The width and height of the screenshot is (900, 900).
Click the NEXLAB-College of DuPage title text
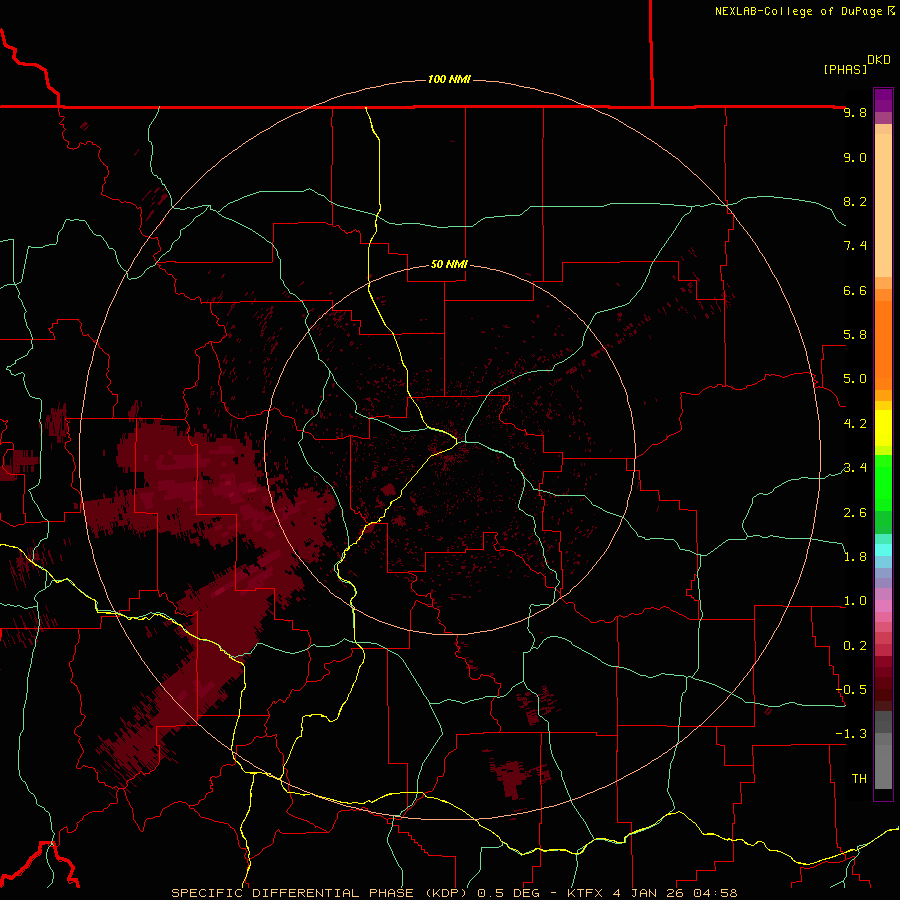point(799,11)
